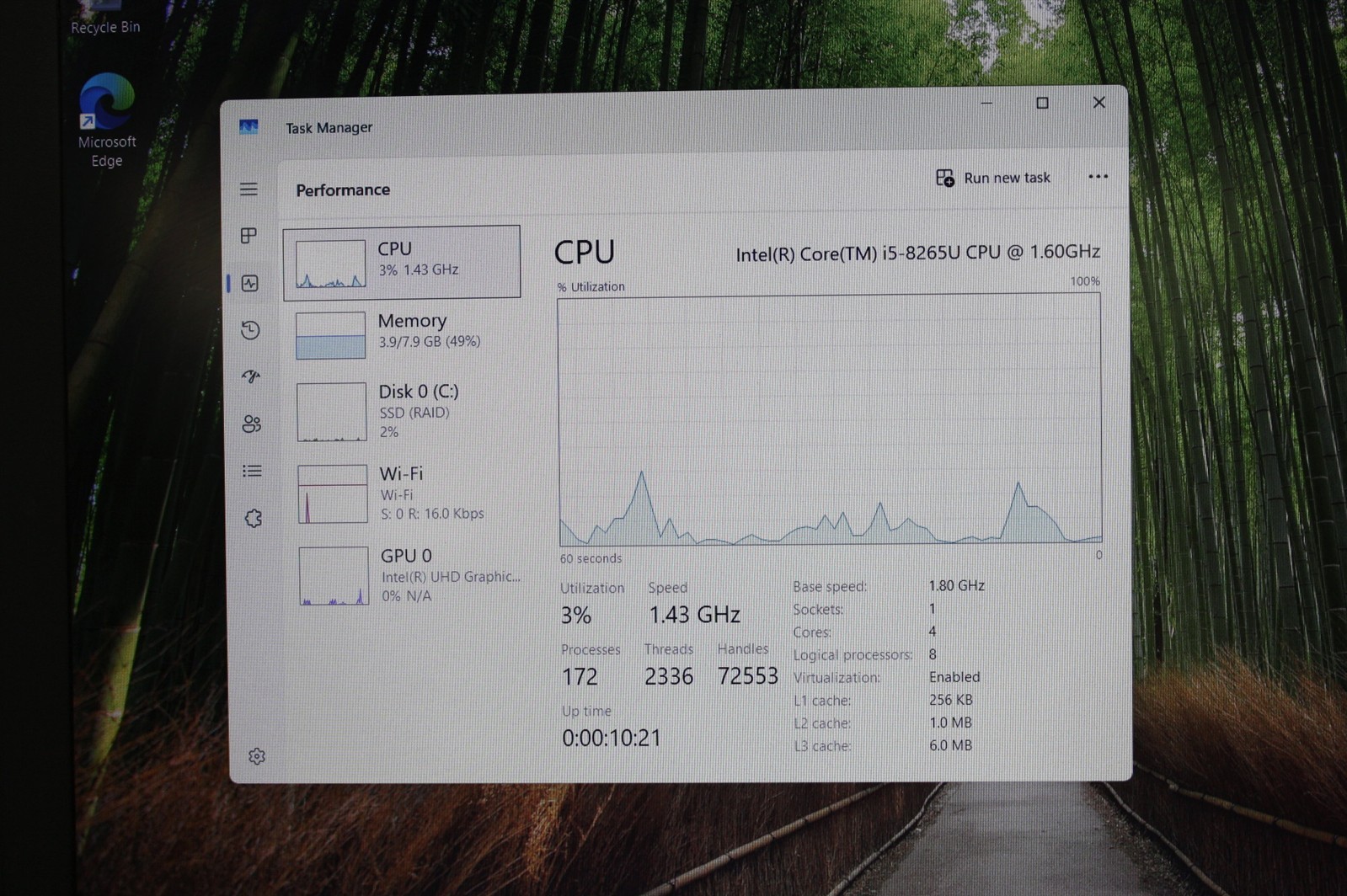Open the Users page icon

coord(252,424)
